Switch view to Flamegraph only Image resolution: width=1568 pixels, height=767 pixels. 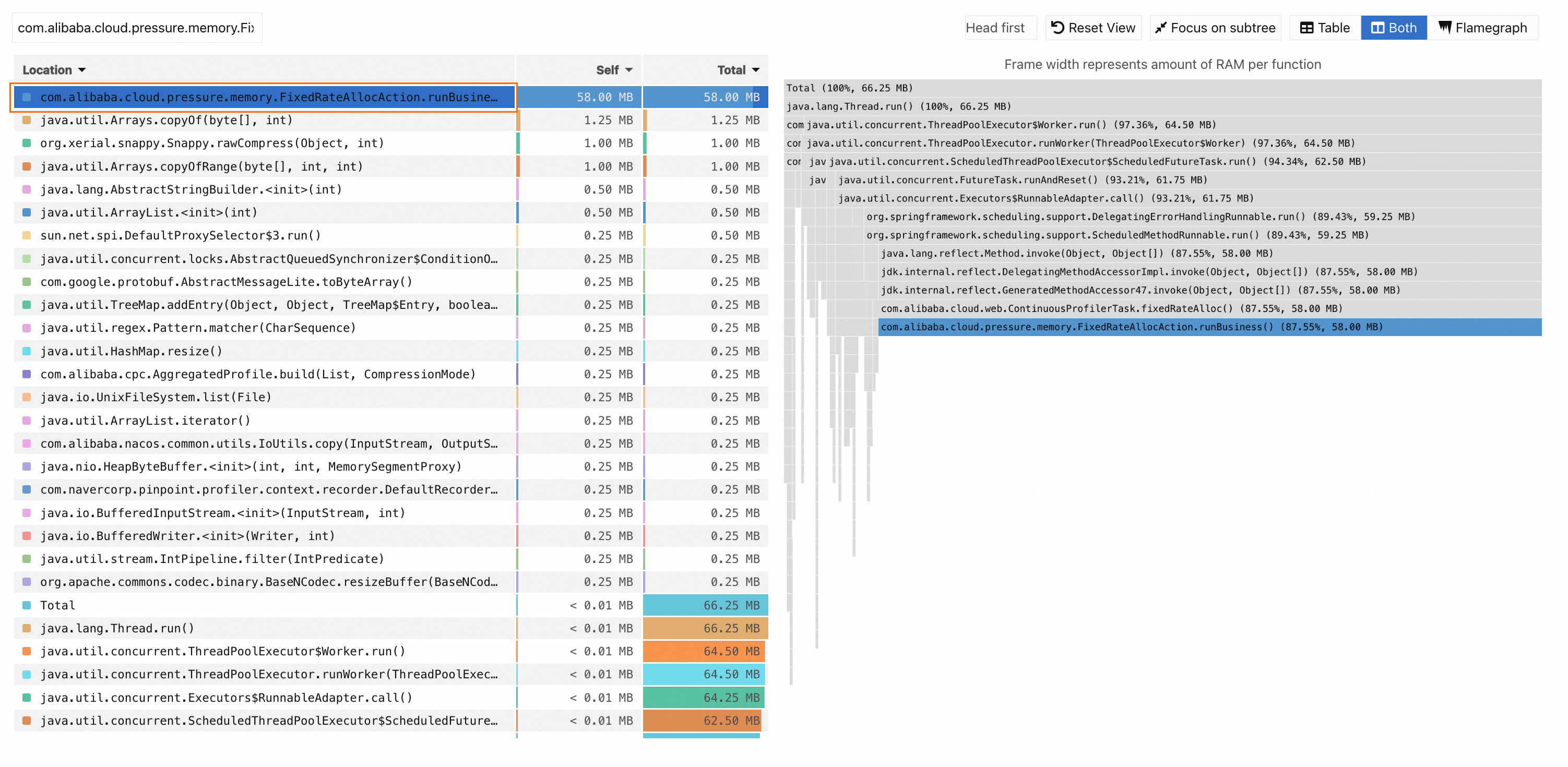pyautogui.click(x=1483, y=27)
